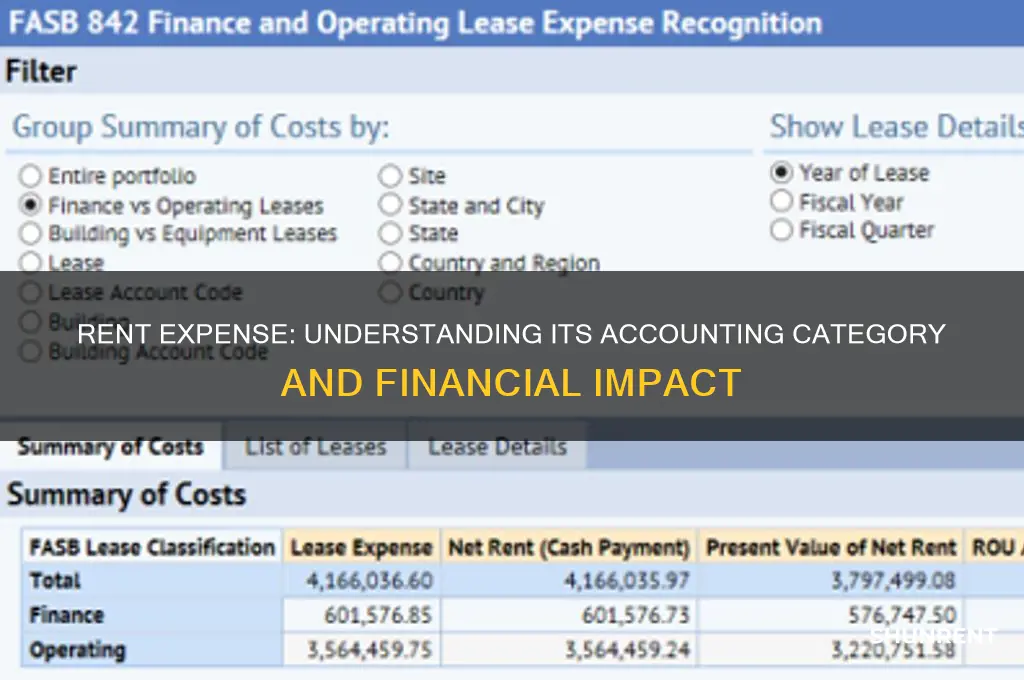Click the FASB 842 report title bar
Image resolution: width=1024 pixels, height=680 pixels.
point(512,23)
